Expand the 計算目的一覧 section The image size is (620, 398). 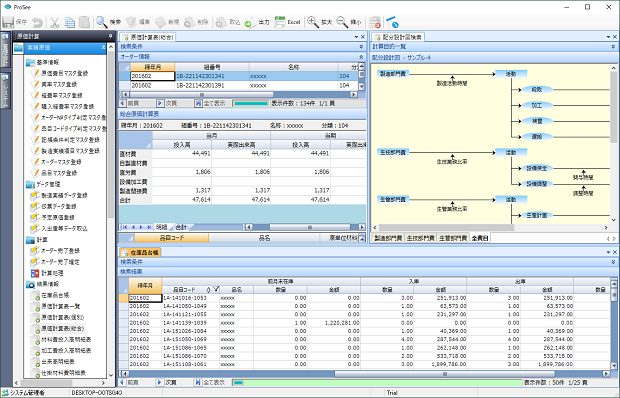(x=613, y=47)
